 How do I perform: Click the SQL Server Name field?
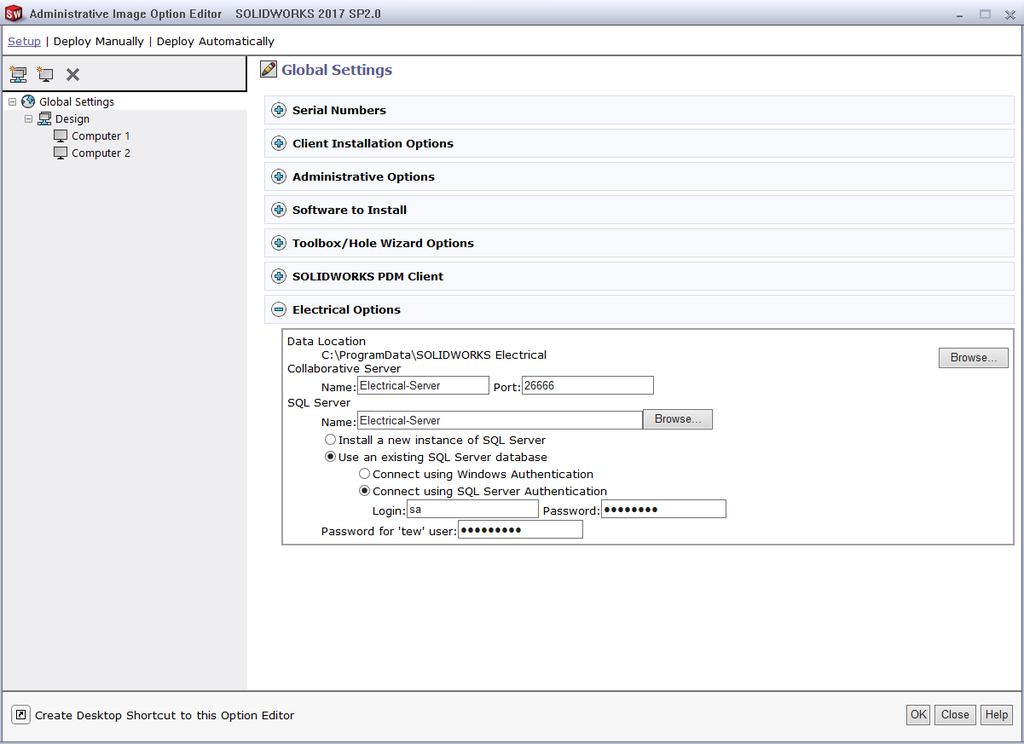500,420
